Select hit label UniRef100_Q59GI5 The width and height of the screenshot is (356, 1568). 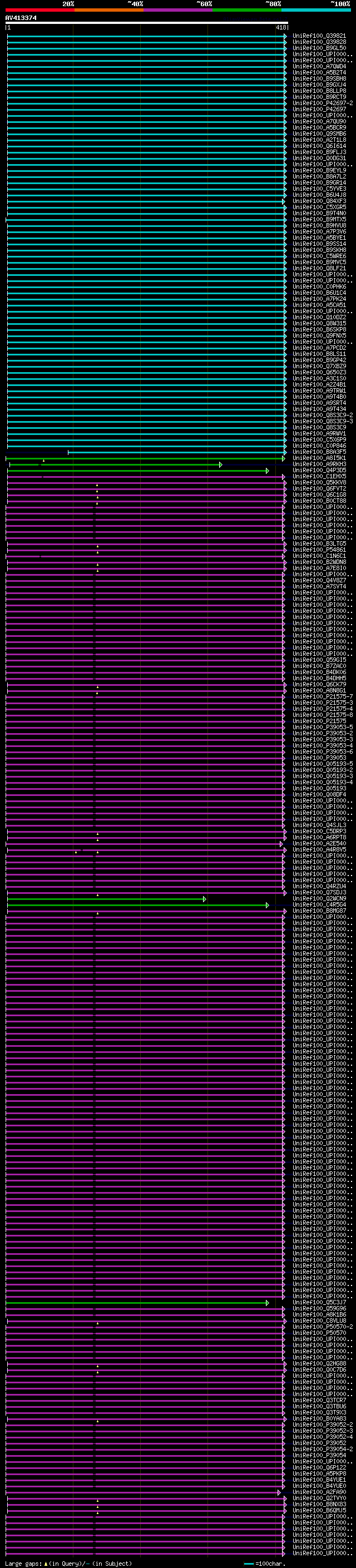[319, 660]
